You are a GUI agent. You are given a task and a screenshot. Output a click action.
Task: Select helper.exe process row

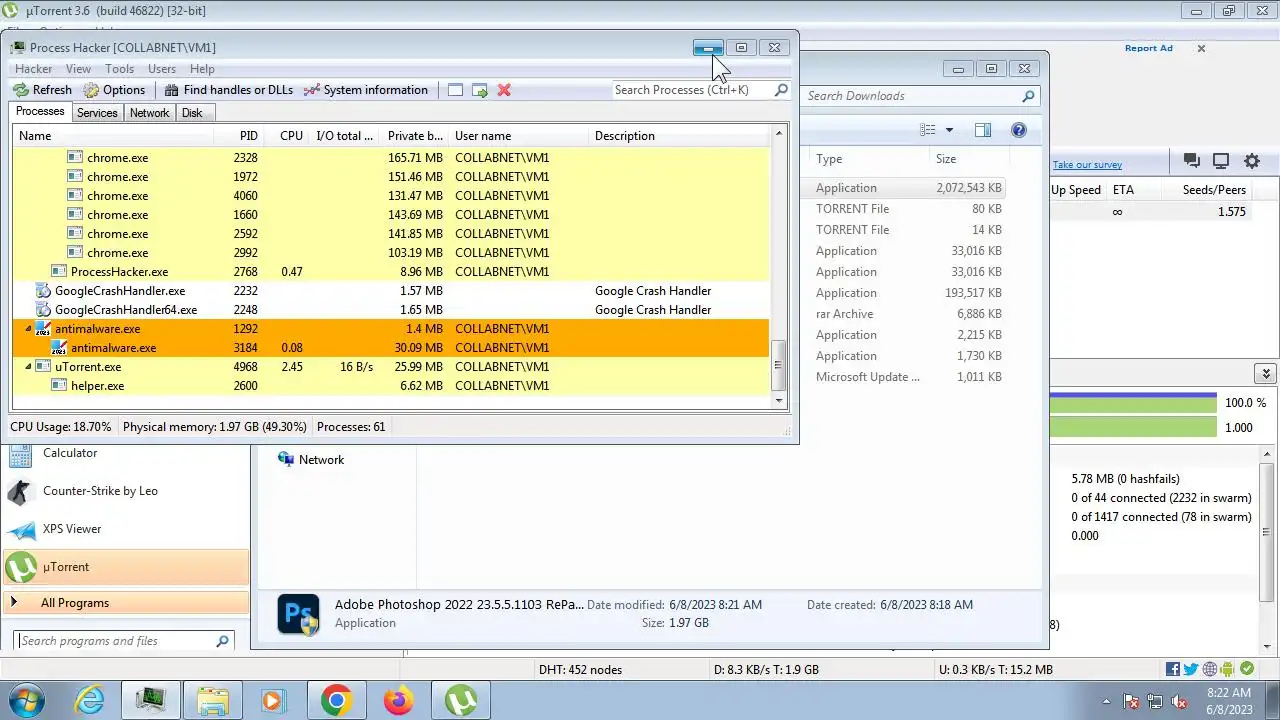tap(392, 386)
